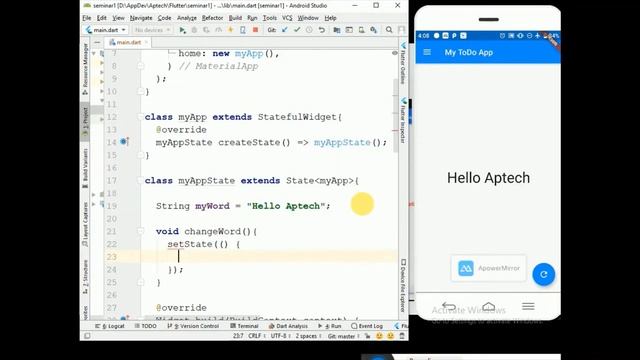Click the Git history clock icon
The height and width of the screenshot is (360, 640).
(309, 30)
